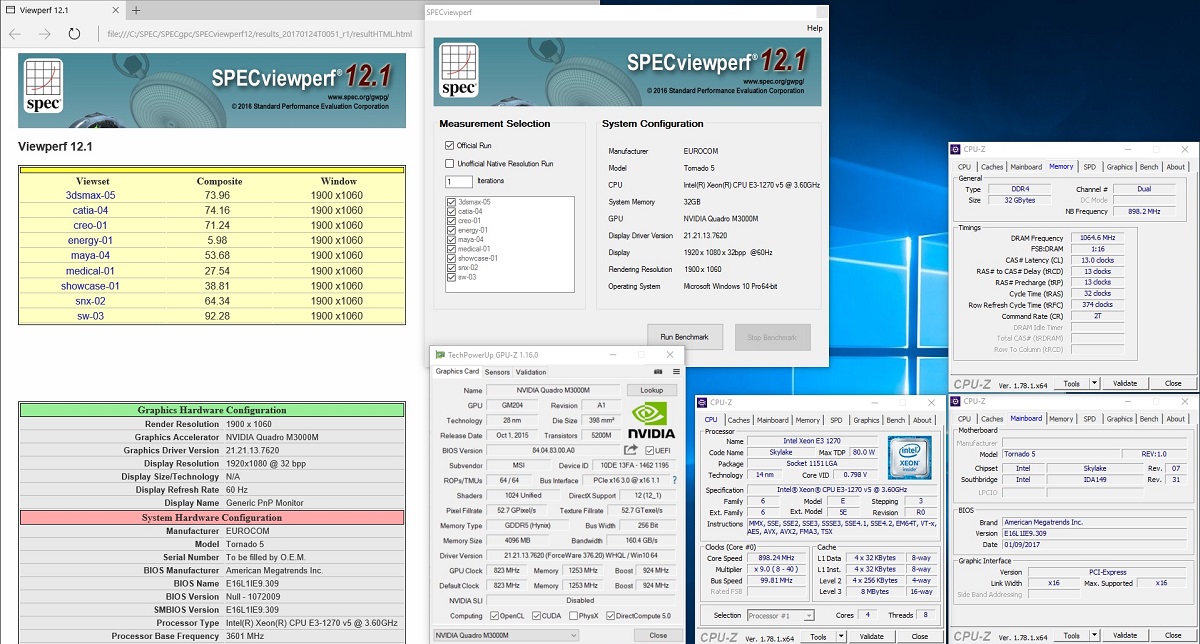Open the GPU-Z hamburger menu
1200x644 pixels.
[x=676, y=372]
